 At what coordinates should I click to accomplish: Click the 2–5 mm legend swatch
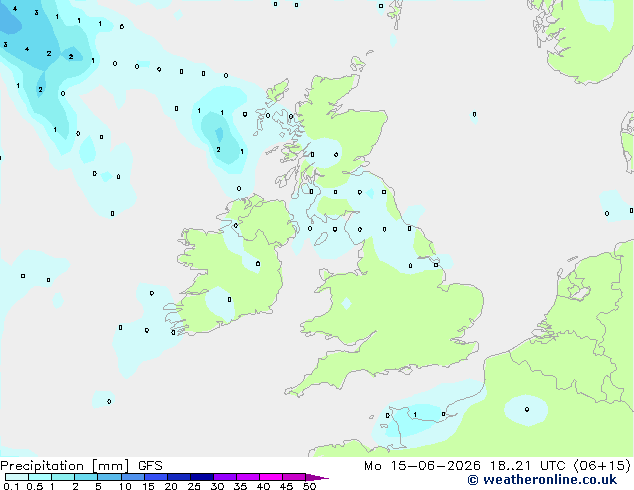pos(86,477)
